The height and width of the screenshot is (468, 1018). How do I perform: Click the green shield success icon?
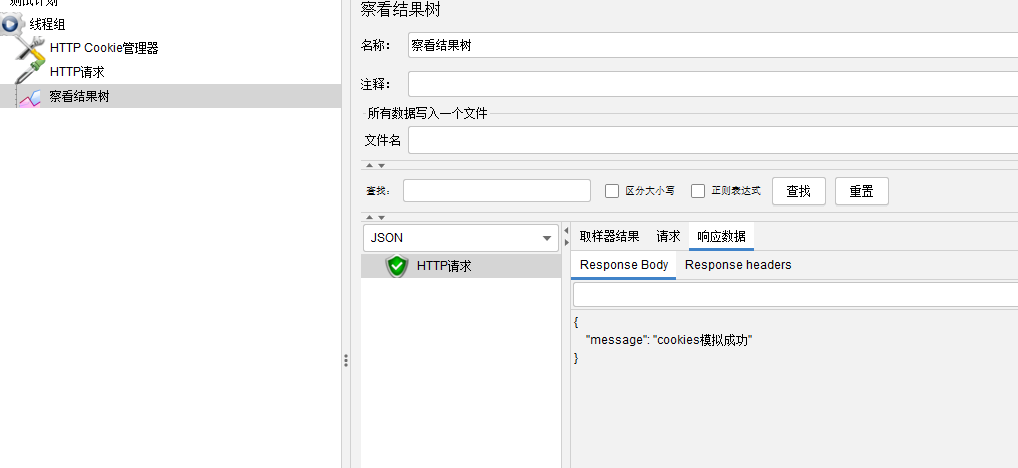(x=397, y=266)
